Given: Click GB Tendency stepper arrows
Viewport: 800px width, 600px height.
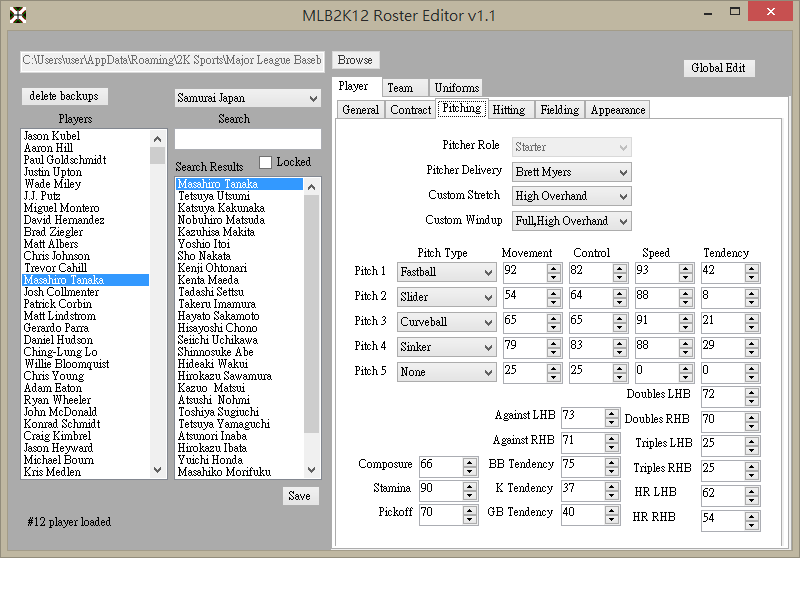Looking at the screenshot, I should [x=611, y=515].
